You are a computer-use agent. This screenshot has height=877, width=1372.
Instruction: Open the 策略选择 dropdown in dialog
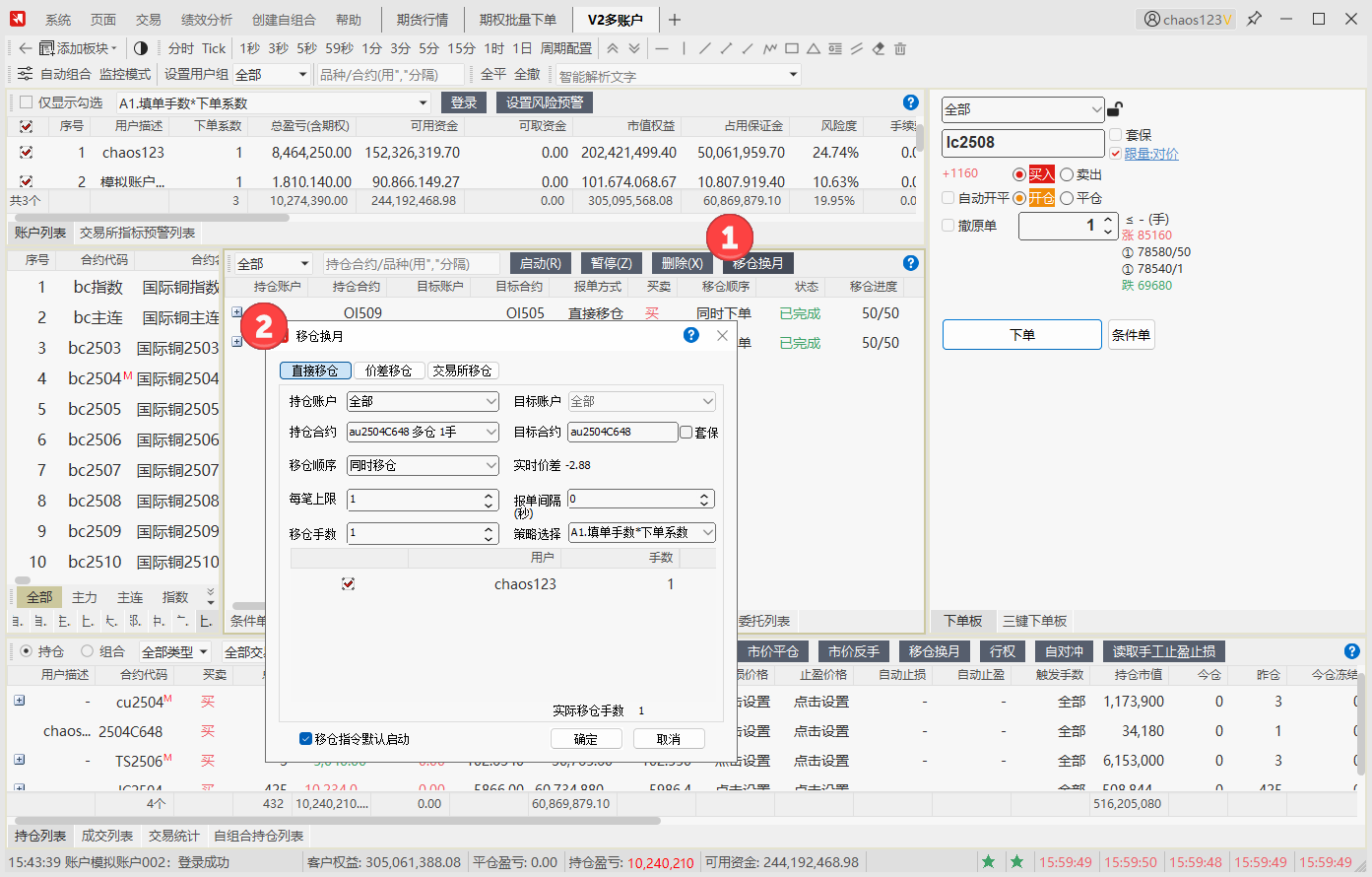coord(642,532)
